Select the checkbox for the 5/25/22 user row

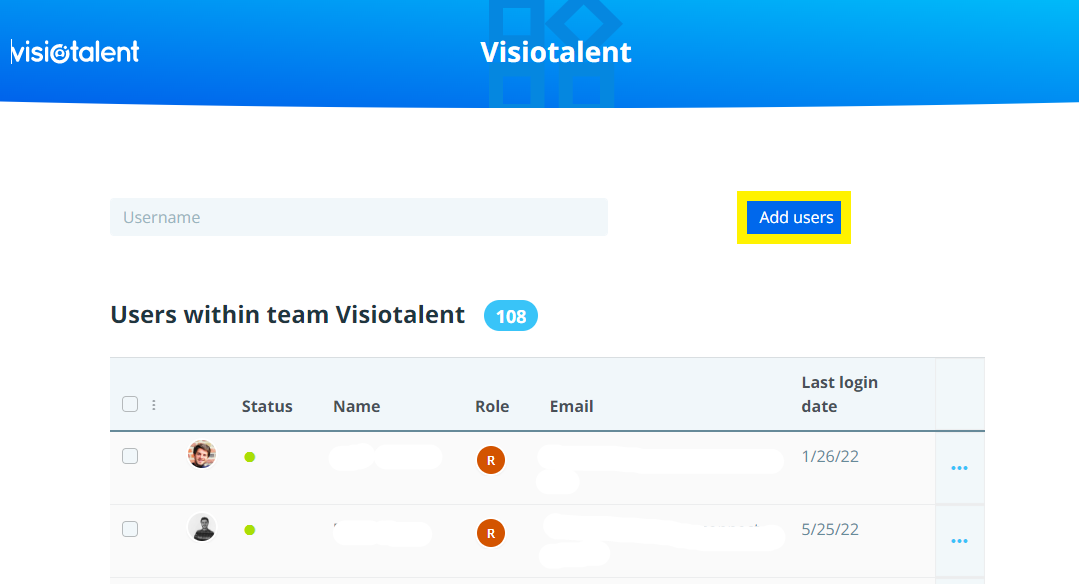(x=130, y=529)
